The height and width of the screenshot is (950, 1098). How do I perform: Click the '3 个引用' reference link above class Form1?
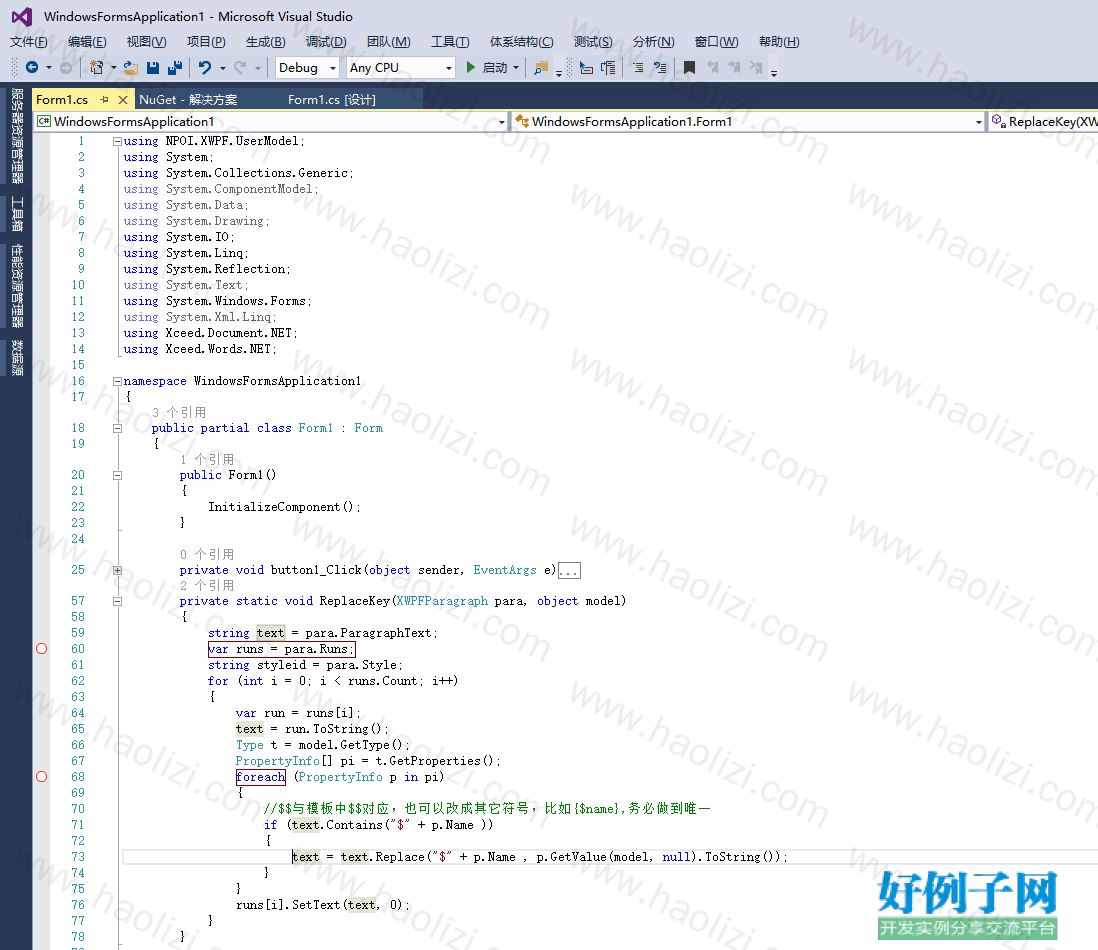(x=179, y=412)
